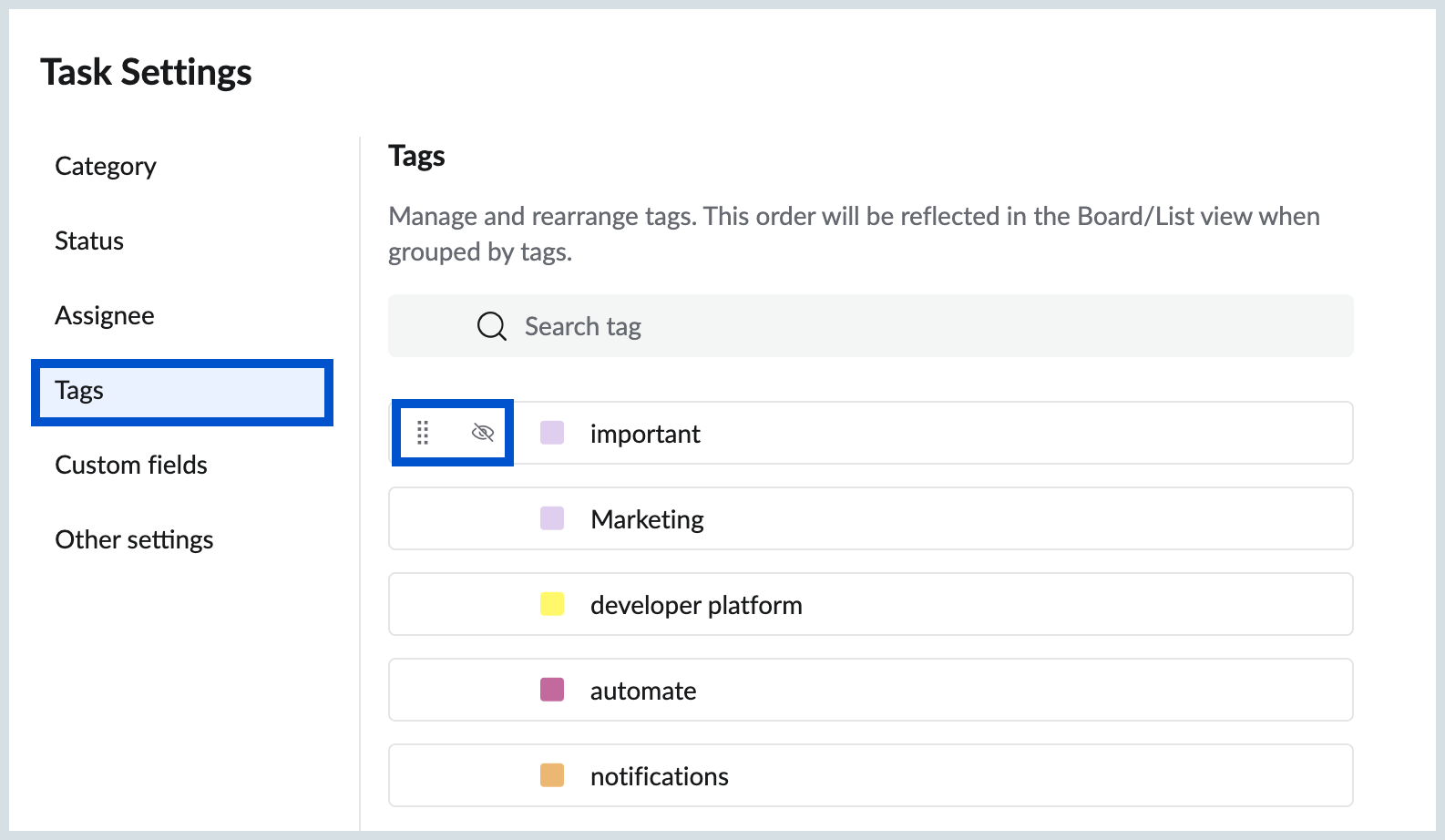Click yellow swatch of developer platform tag

point(552,604)
